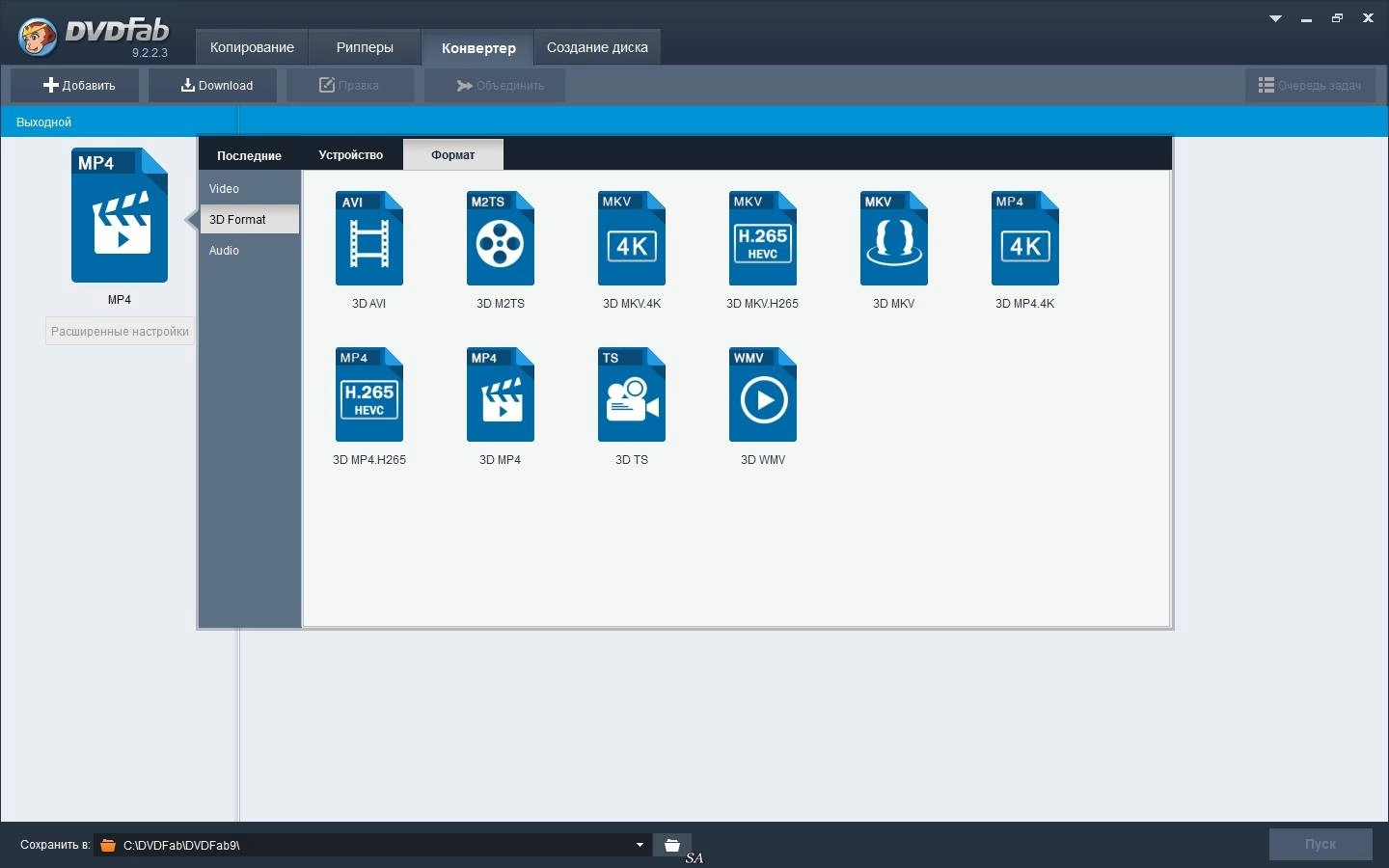This screenshot has height=868, width=1389.
Task: Click the Выходной header label
Action: [x=43, y=122]
